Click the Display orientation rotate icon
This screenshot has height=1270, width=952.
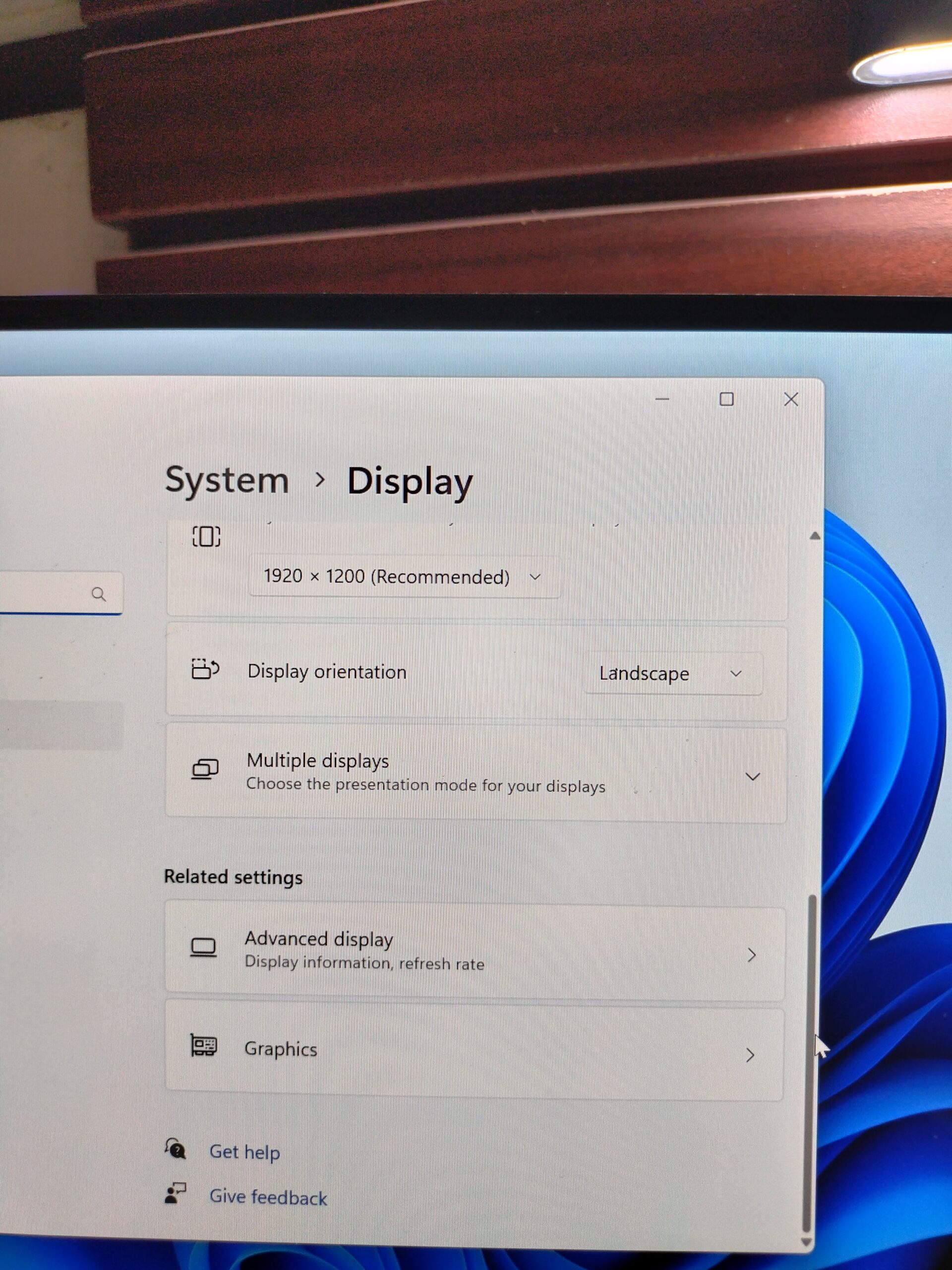coord(205,669)
